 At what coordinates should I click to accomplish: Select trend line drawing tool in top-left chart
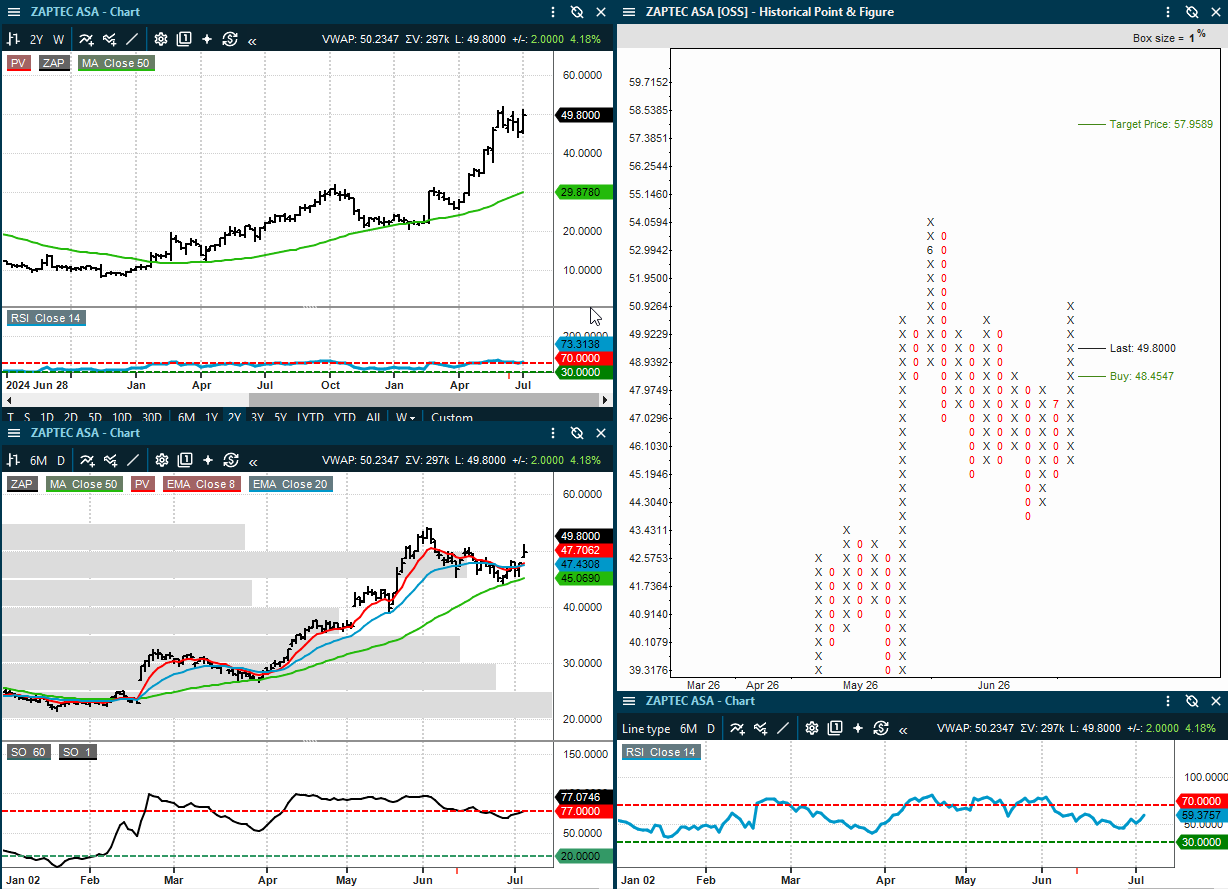(x=132, y=40)
